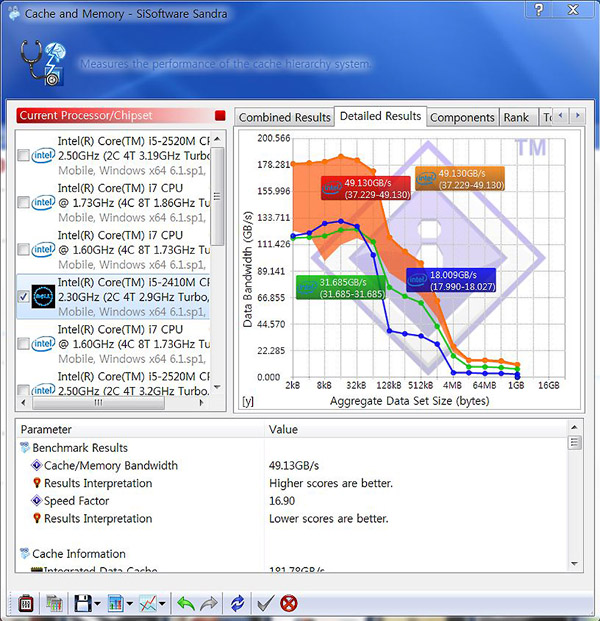Click the diamond icon beside Cache/Memory Bandwidth

pyautogui.click(x=36, y=465)
